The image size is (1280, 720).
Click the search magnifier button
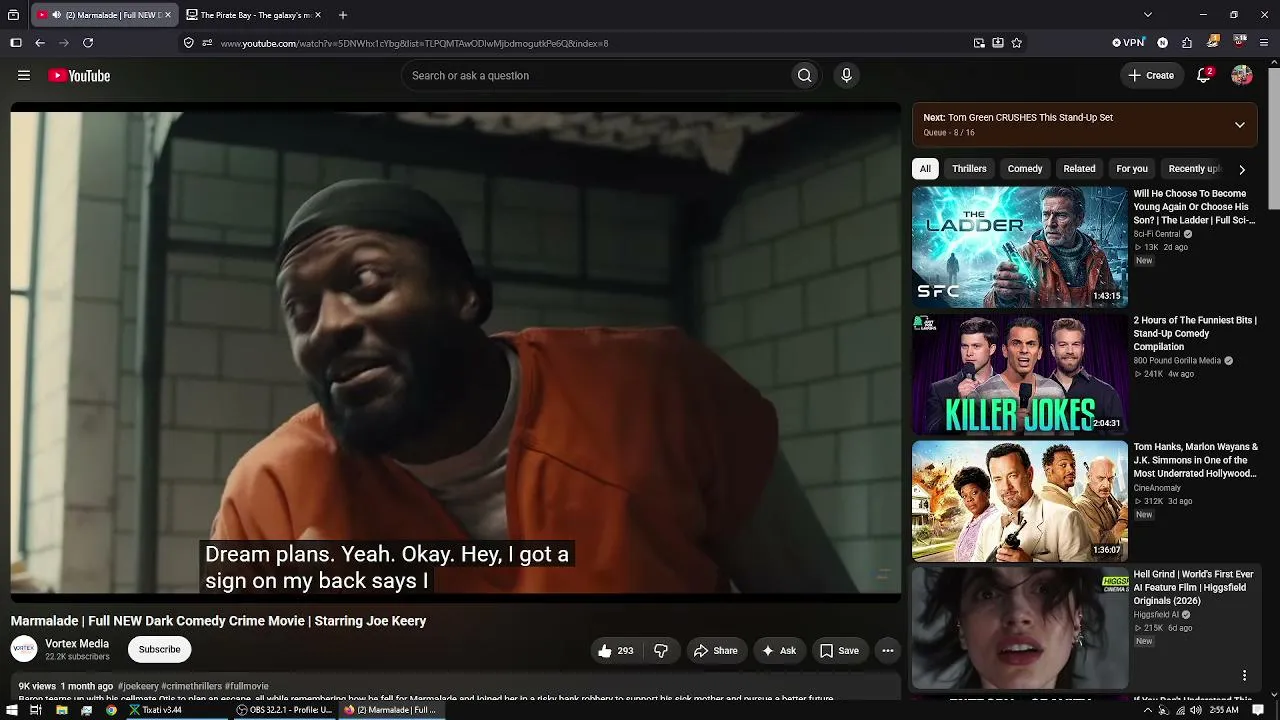click(x=804, y=76)
